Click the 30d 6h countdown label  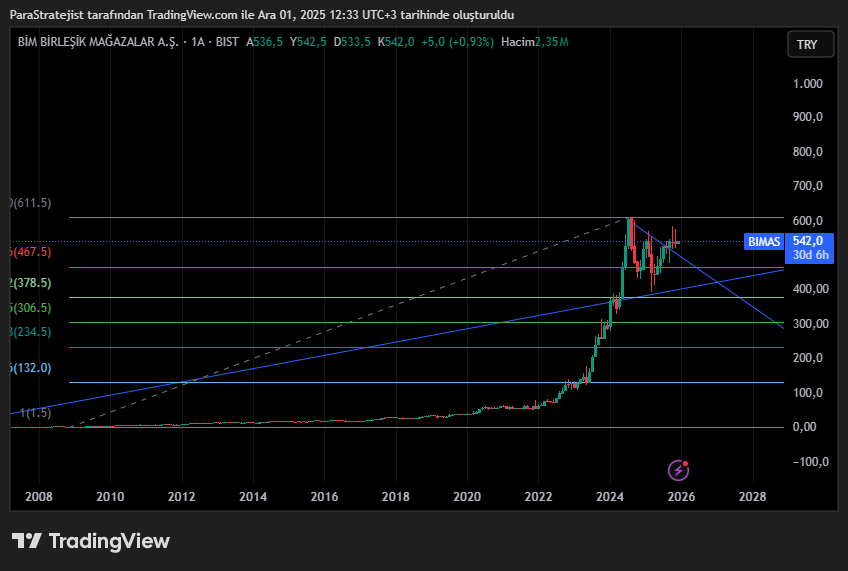tap(811, 255)
